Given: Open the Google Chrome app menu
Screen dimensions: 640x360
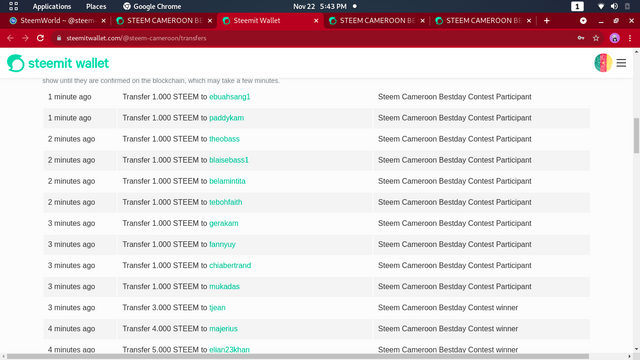Looking at the screenshot, I should pos(152,7).
